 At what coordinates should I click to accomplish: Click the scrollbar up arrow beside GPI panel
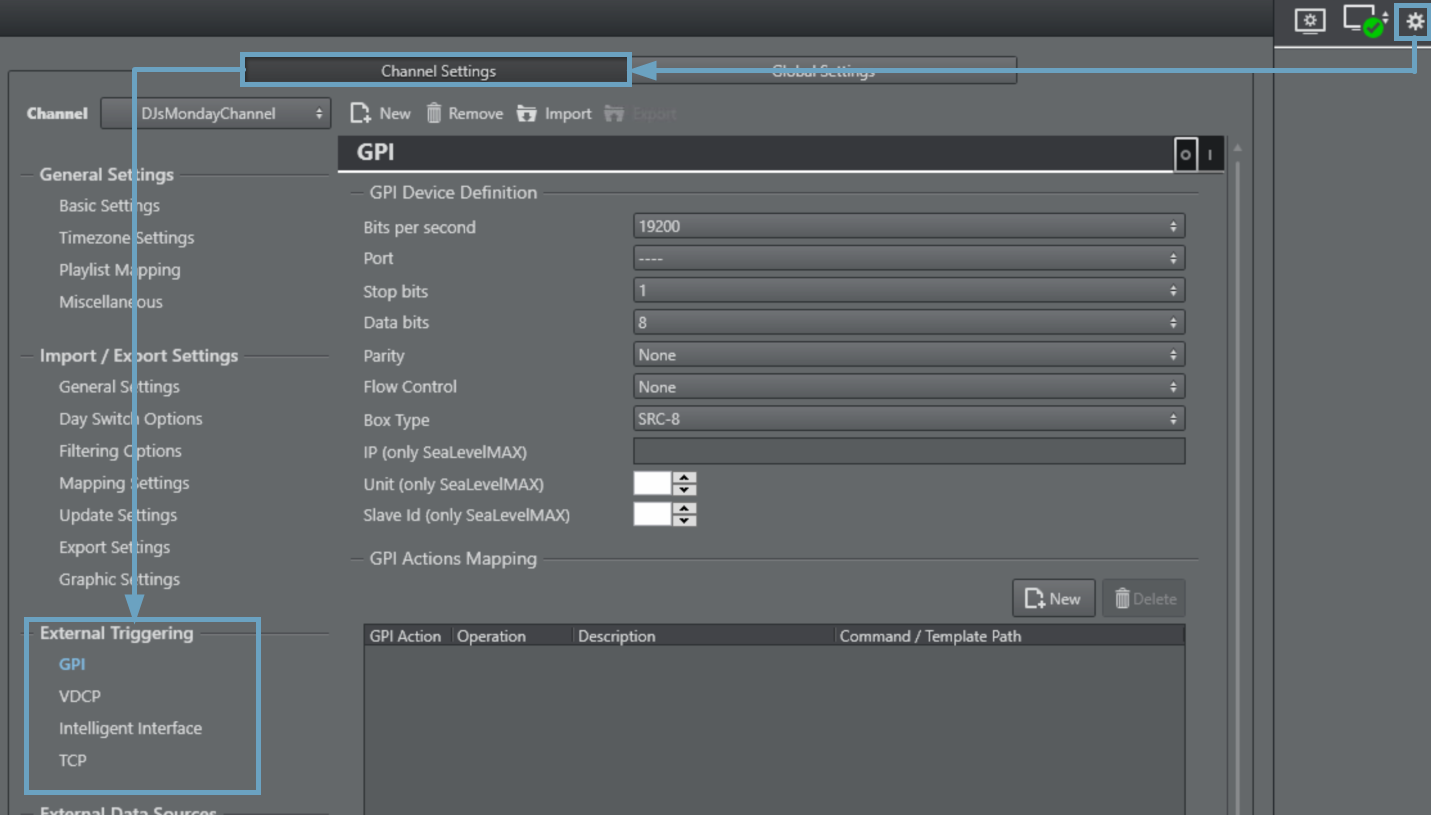click(1238, 150)
